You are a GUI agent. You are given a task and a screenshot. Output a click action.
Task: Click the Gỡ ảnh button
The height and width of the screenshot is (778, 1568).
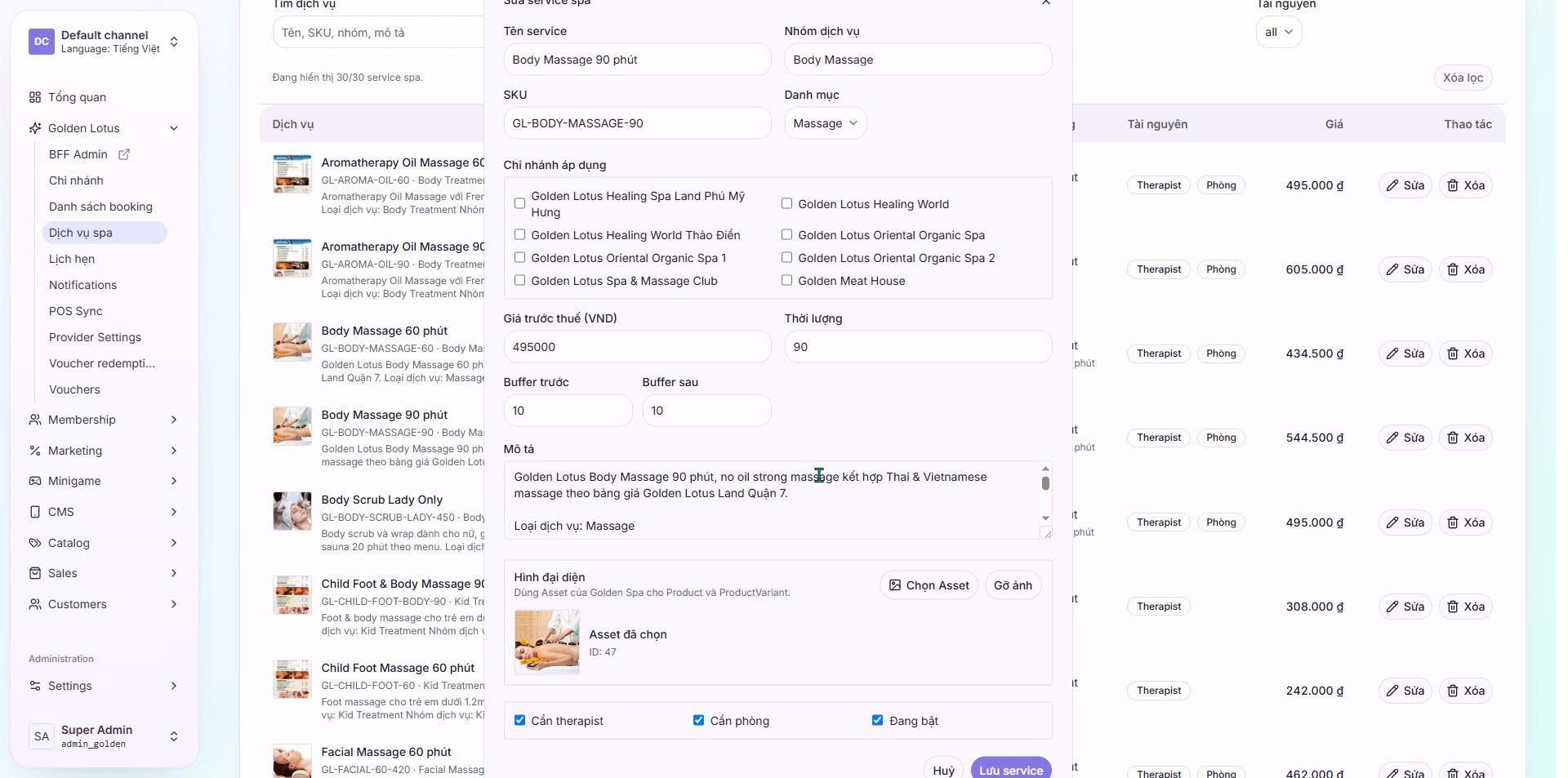[1013, 585]
